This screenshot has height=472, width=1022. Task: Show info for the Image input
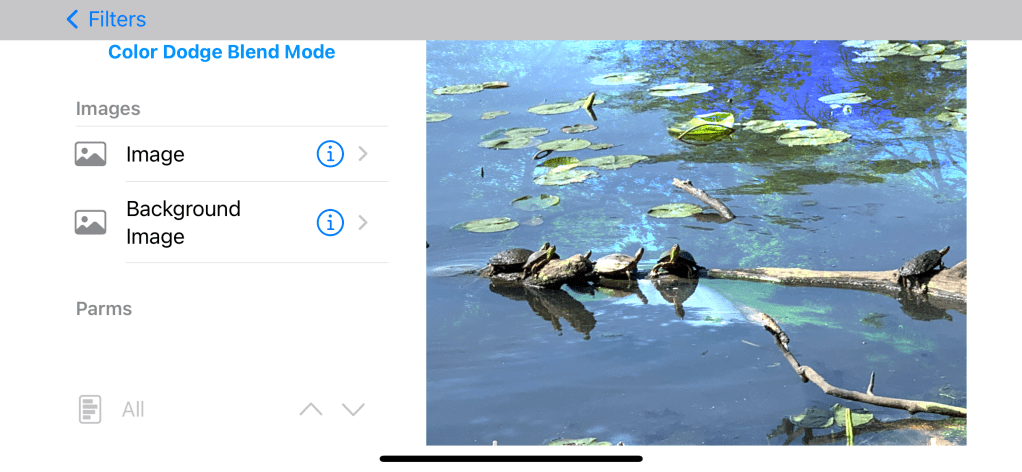coord(330,154)
